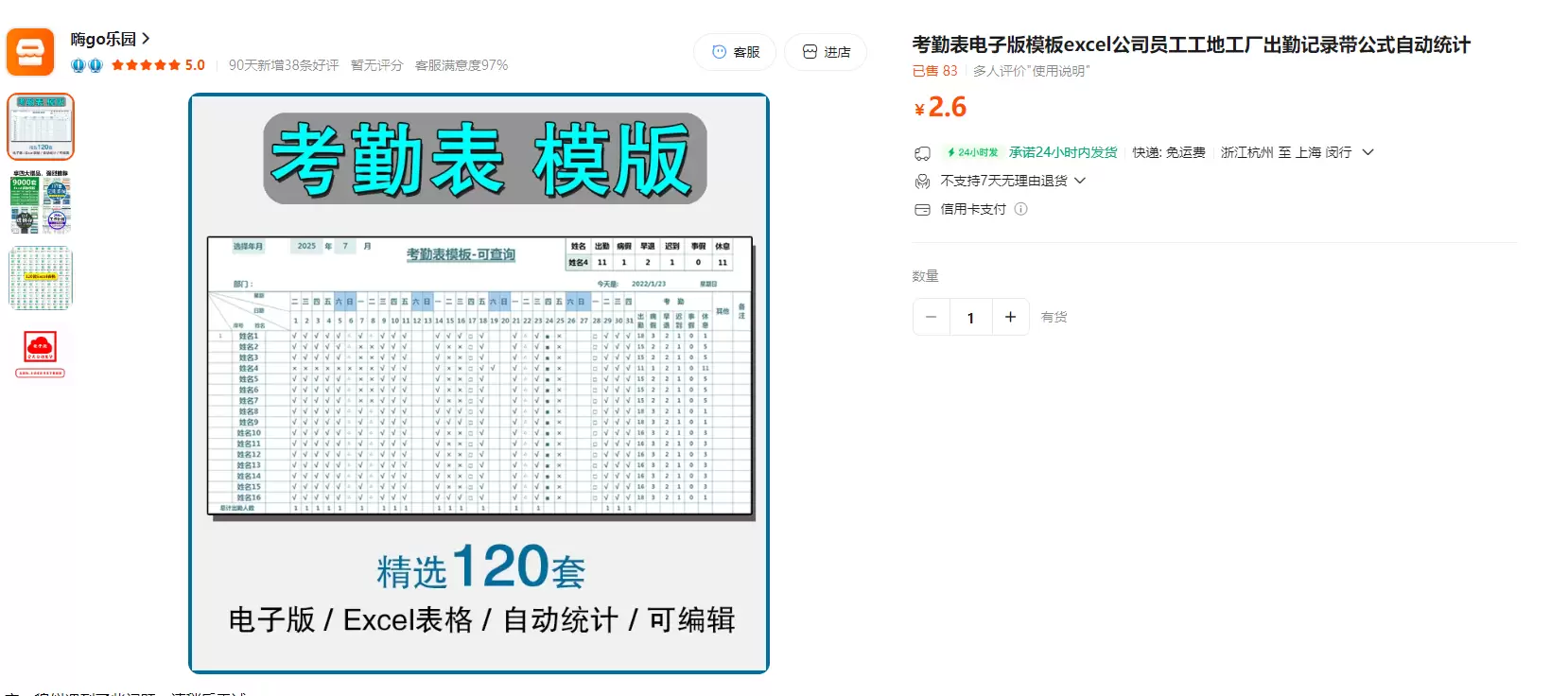Screen dimensions: 1568x696
Task: Open reviews mentioning 使用说明
Action: pyautogui.click(x=1031, y=71)
